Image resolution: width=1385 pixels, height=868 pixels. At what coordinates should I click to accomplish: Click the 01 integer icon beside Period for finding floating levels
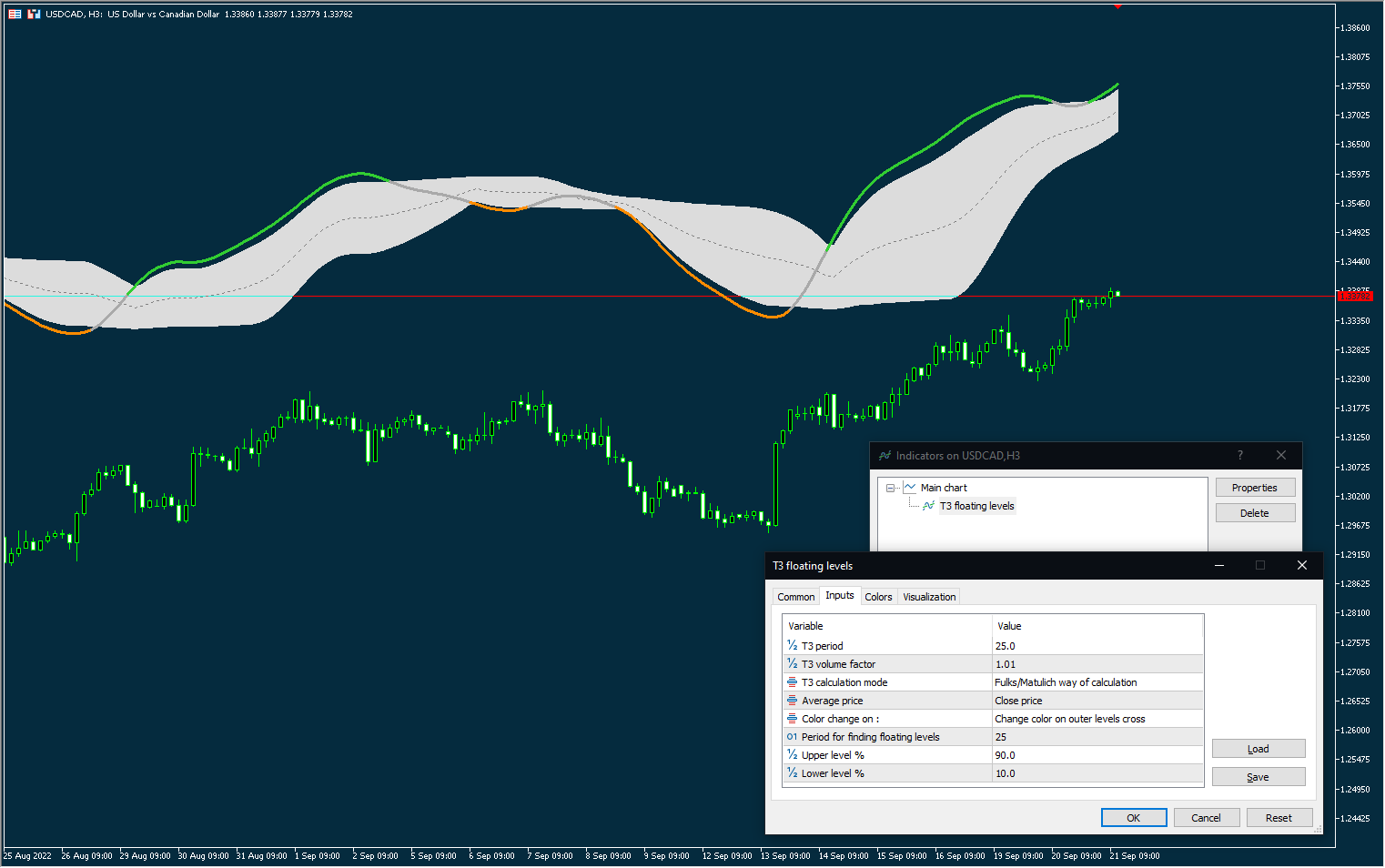pos(791,736)
